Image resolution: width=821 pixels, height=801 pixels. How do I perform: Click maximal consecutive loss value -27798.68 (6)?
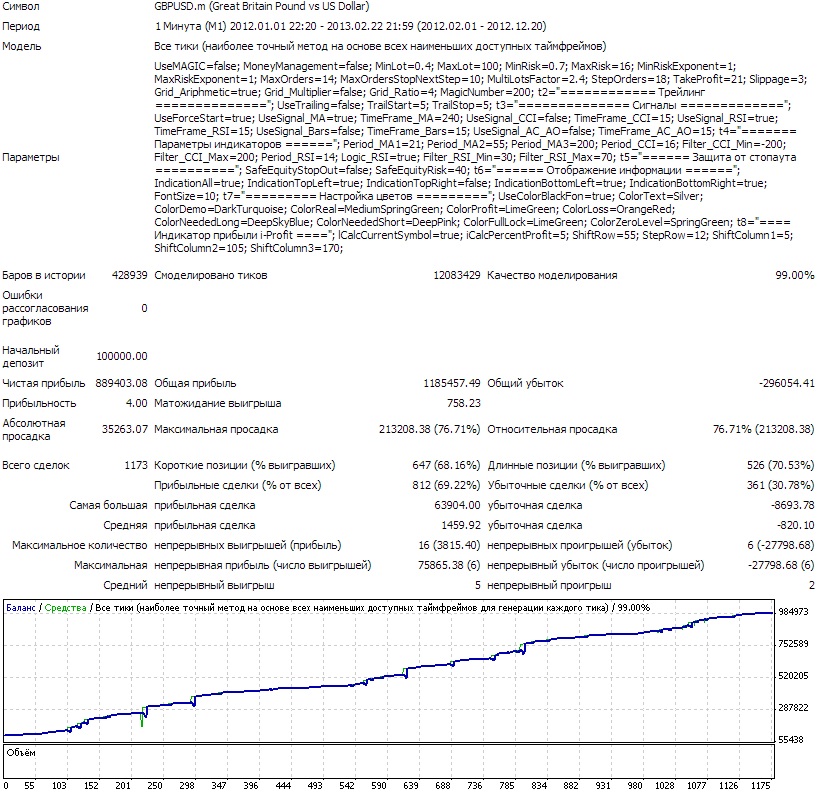point(781,565)
